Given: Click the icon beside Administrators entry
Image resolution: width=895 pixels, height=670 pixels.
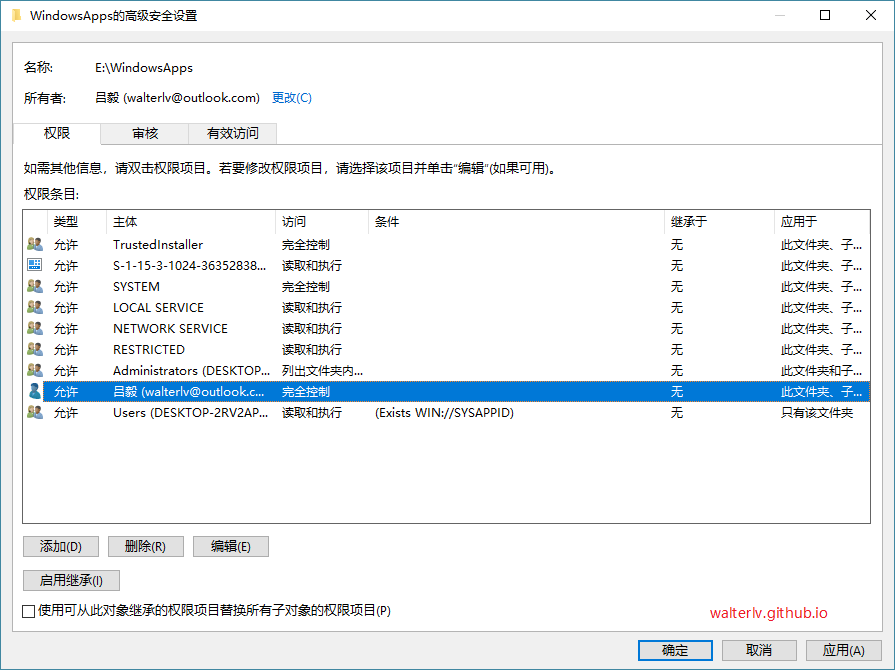Looking at the screenshot, I should pyautogui.click(x=34, y=370).
